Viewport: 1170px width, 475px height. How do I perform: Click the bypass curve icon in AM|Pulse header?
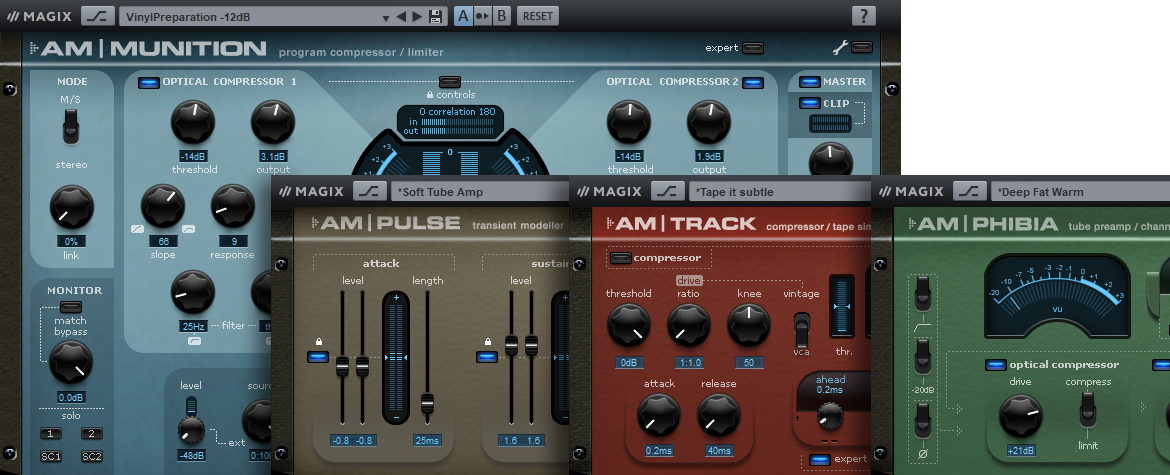[x=369, y=191]
